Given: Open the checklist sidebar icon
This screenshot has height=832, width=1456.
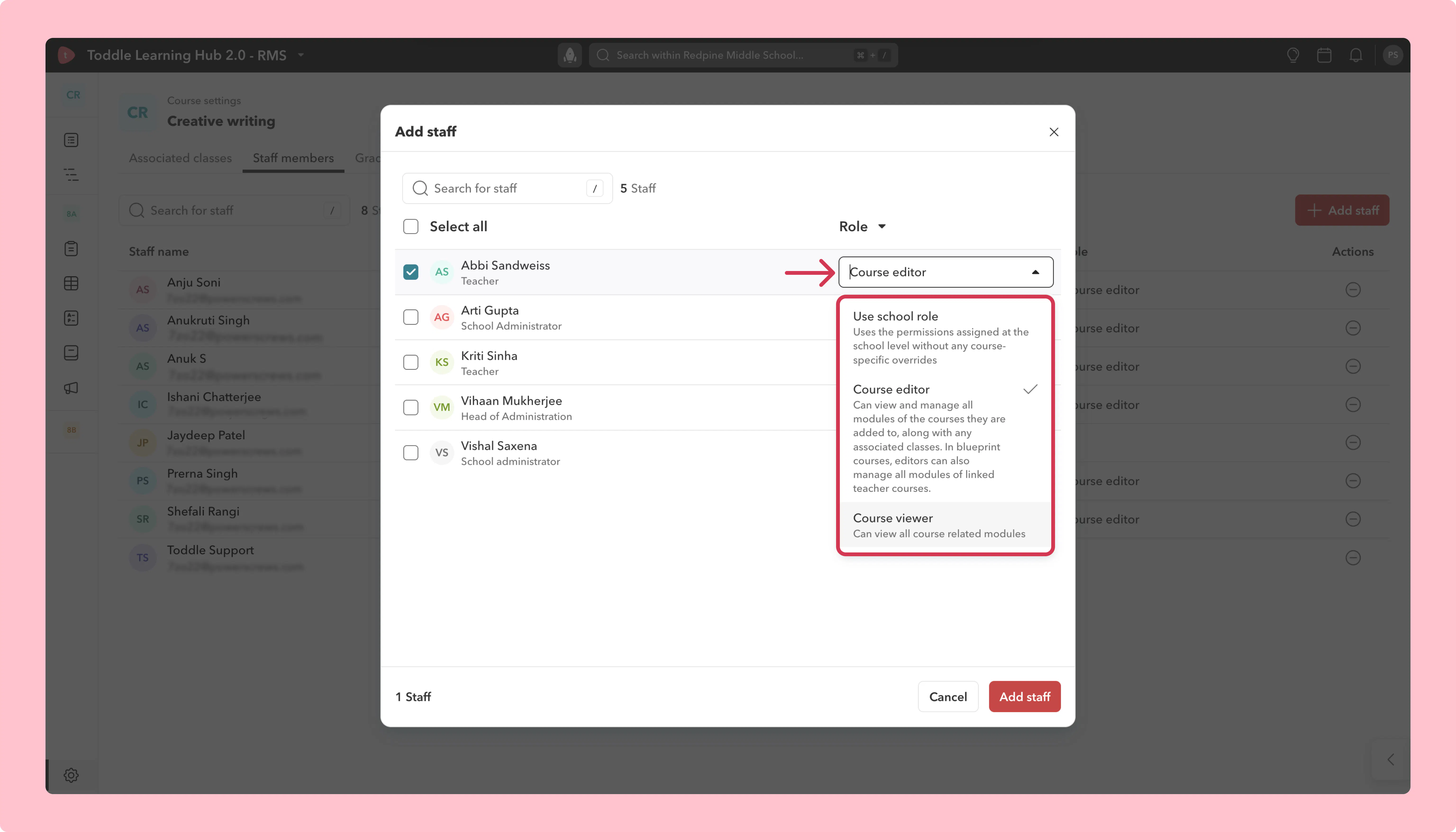Looking at the screenshot, I should coord(71,318).
